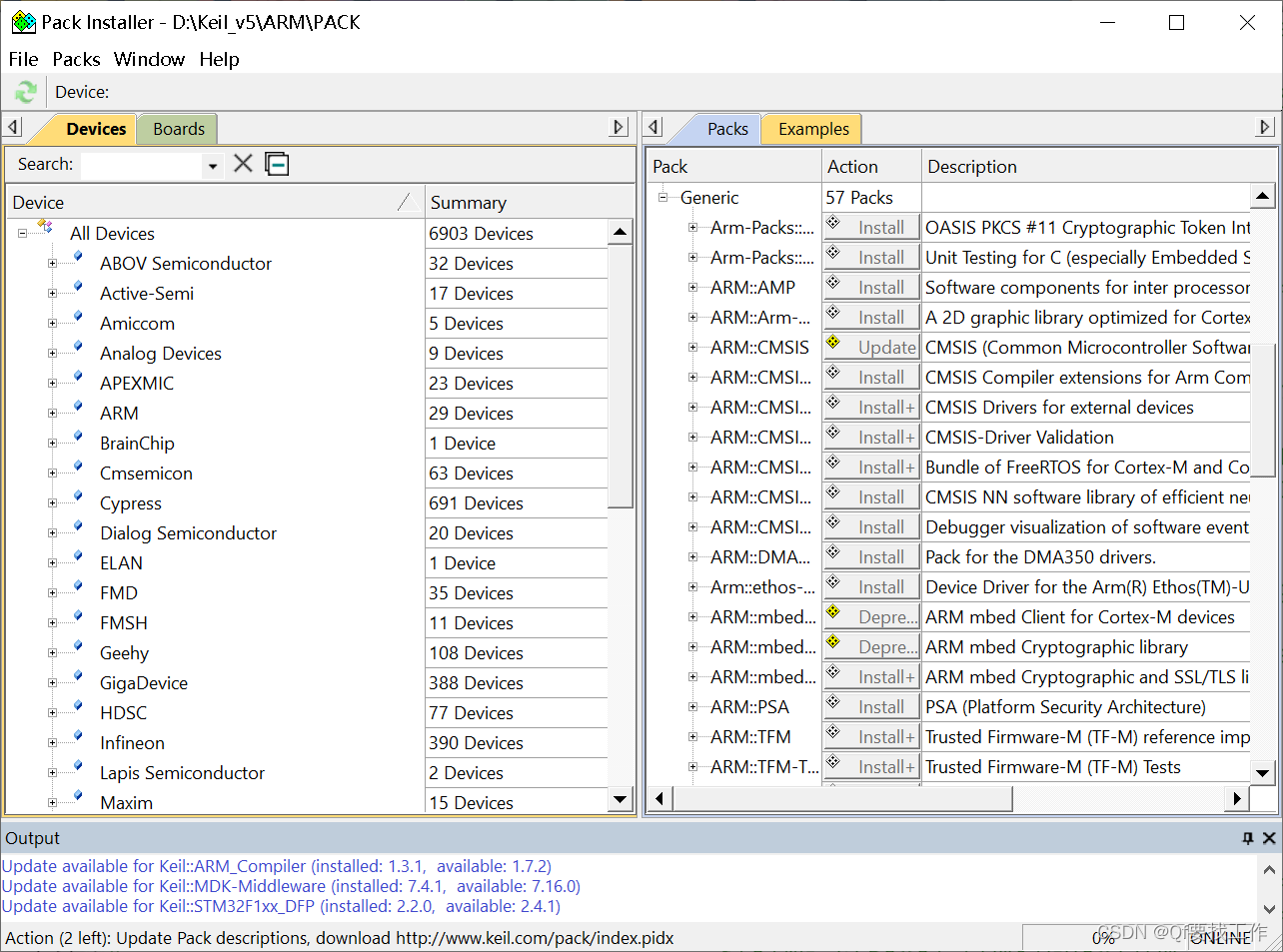Click the '691 Devices' summary cell
Screen dimensions: 1283x952
[x=517, y=503]
